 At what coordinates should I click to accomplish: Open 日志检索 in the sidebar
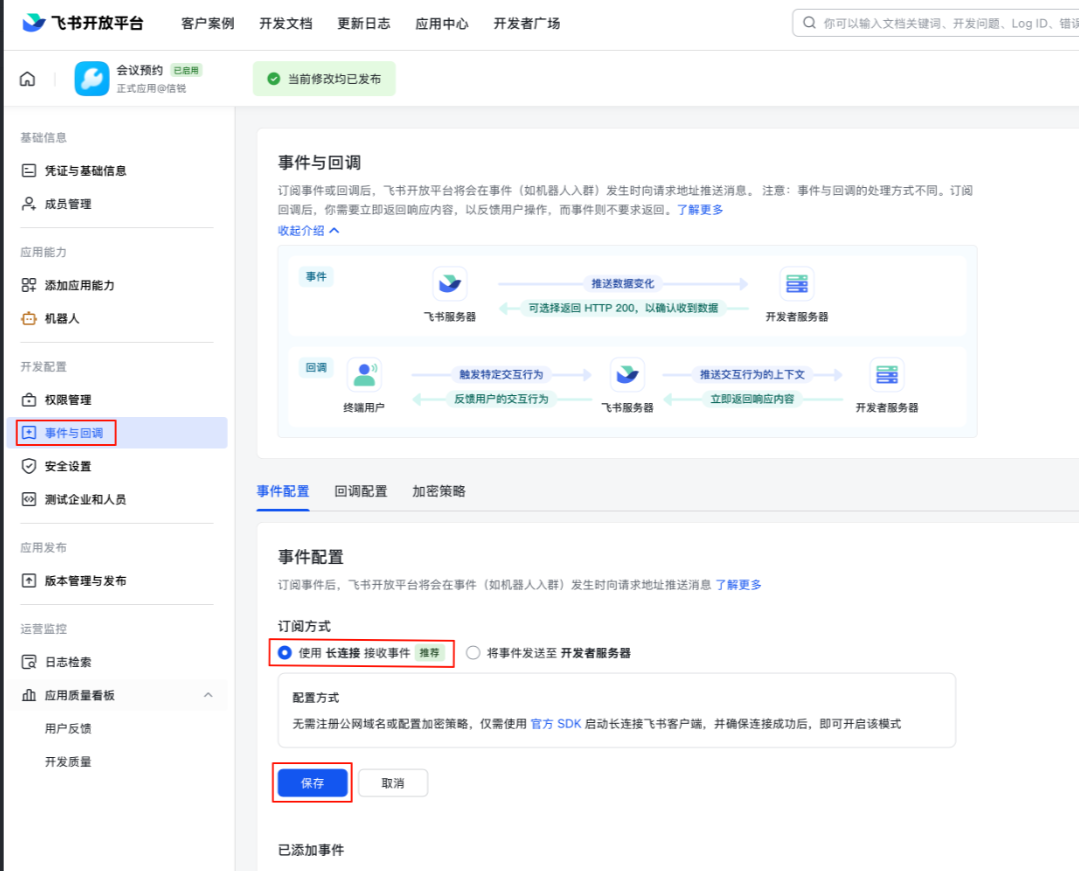click(68, 662)
